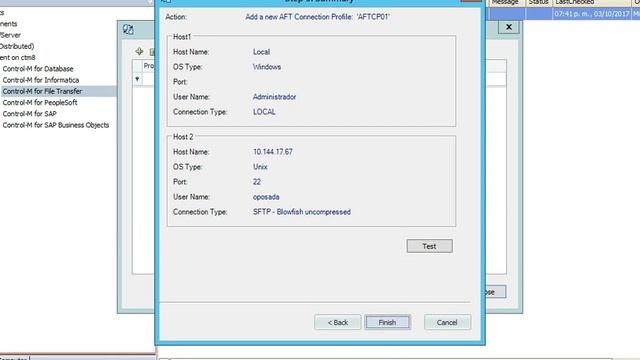
Task: Click the 'ent on ctm8' tree node
Action: [18, 58]
